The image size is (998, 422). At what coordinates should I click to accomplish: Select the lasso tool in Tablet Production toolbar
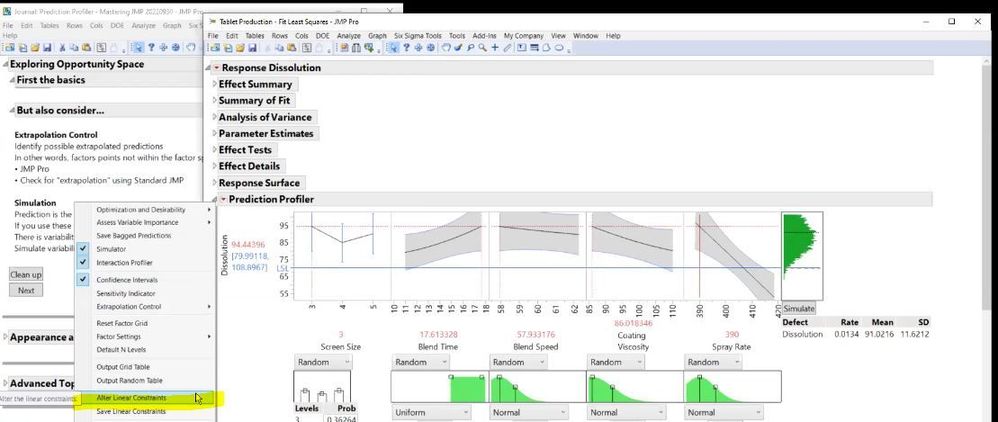470,48
